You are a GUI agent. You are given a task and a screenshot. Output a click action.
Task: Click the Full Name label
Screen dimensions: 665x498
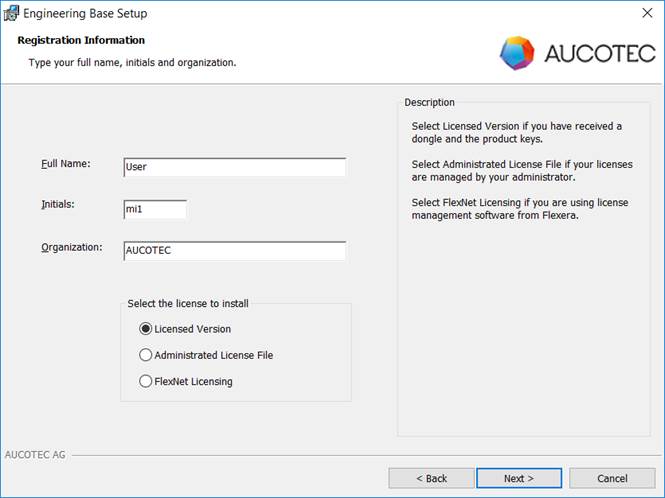click(66, 164)
